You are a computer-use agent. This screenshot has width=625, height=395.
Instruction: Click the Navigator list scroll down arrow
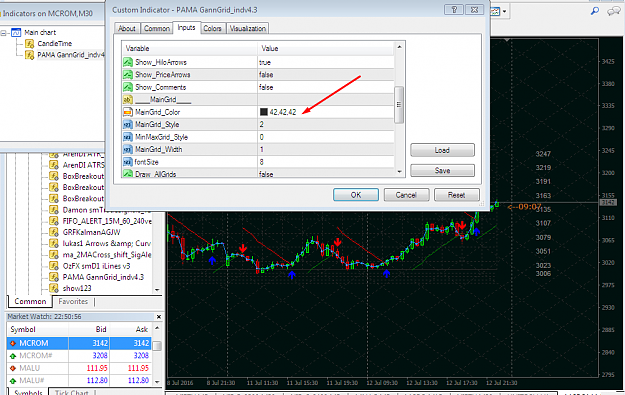[x=157, y=290]
